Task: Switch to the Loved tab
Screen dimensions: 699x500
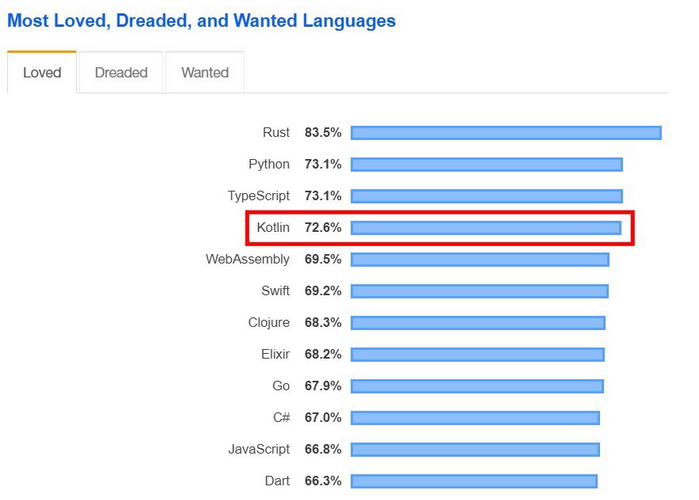Action: click(42, 72)
